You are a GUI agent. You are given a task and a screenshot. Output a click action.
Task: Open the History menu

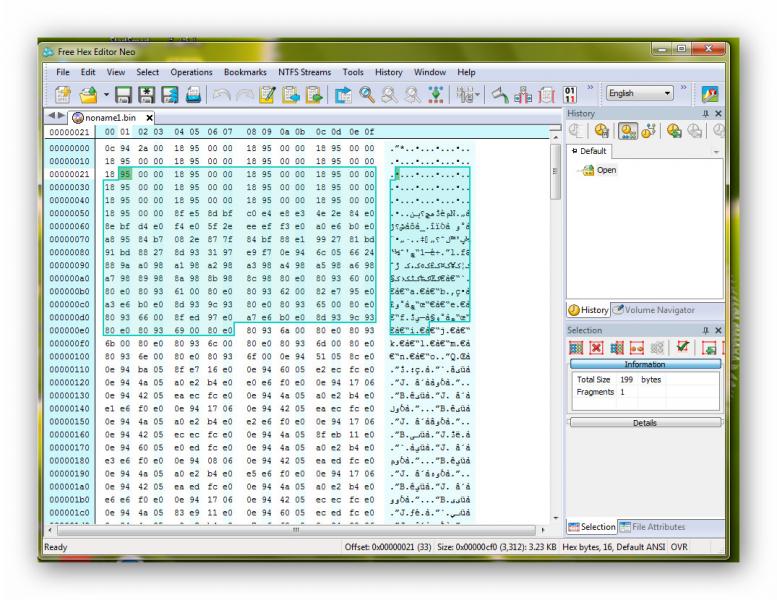[388, 72]
